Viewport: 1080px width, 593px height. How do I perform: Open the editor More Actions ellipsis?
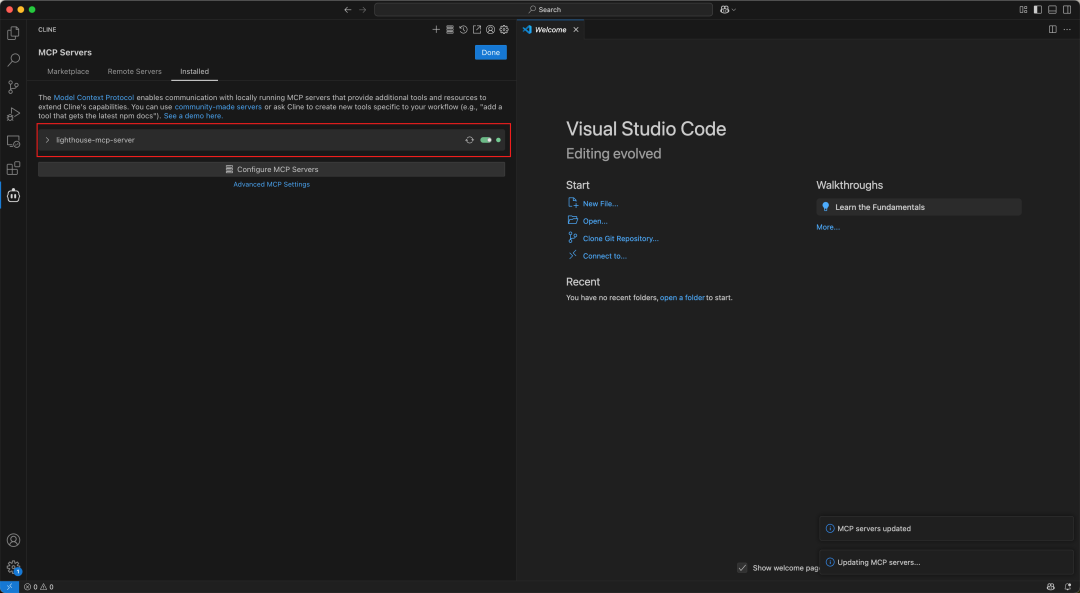pos(1068,30)
